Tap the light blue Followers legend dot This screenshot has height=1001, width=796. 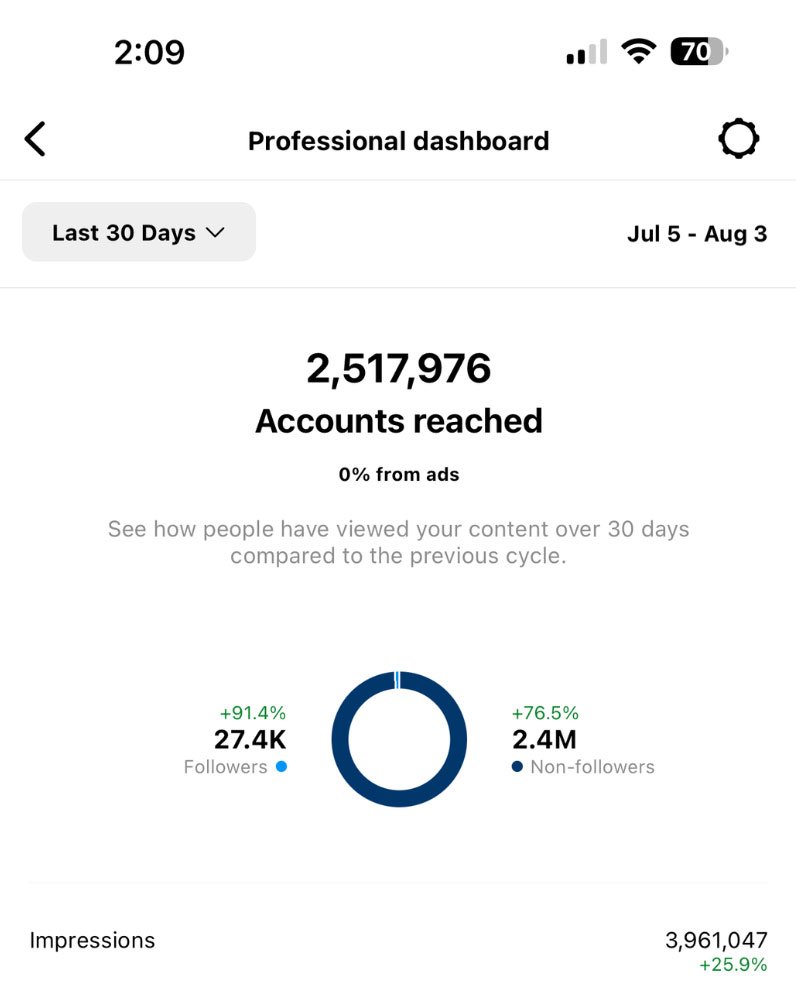coord(281,767)
